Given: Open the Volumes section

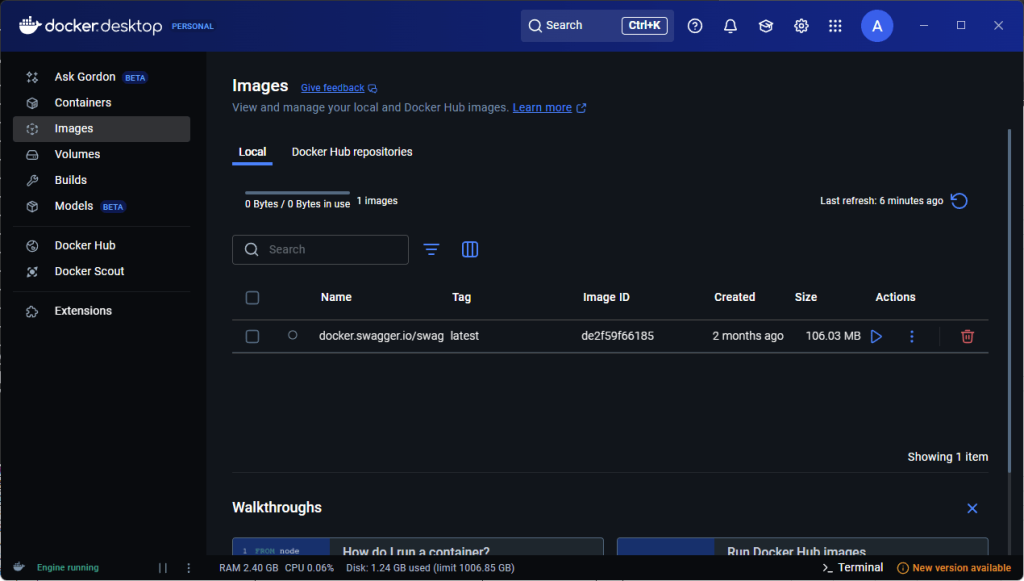Looking at the screenshot, I should click(101, 154).
